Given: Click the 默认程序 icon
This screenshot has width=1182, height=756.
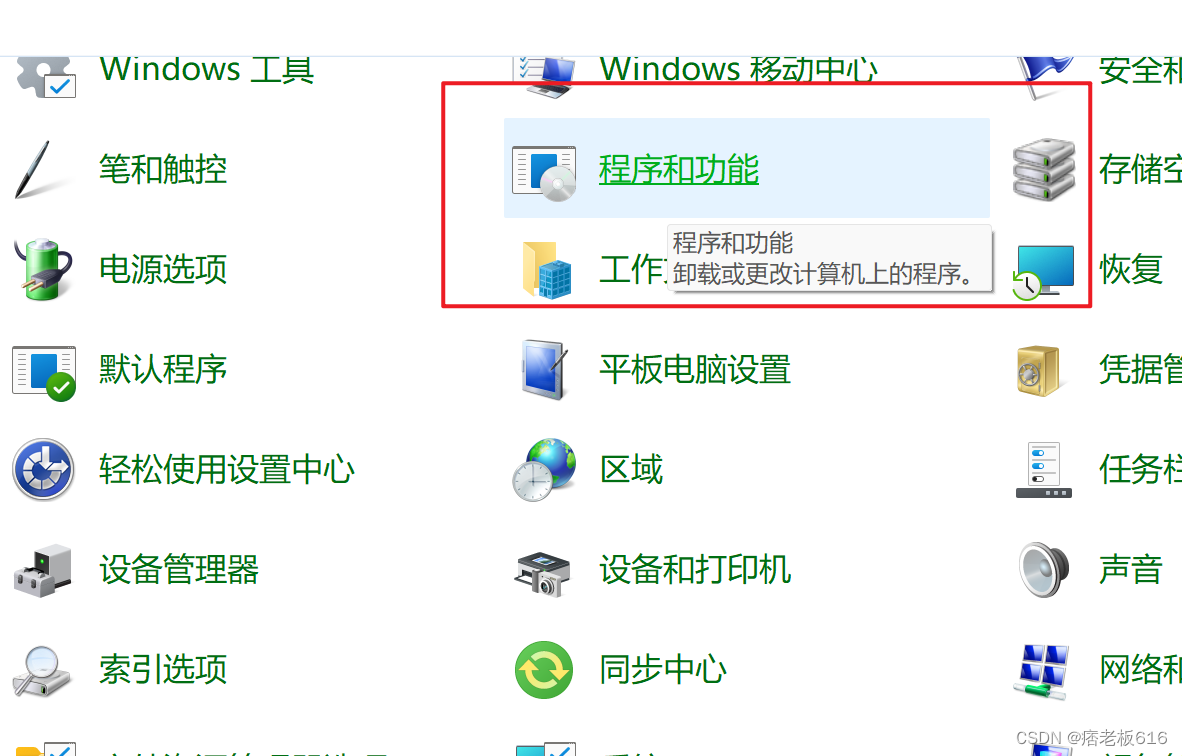Looking at the screenshot, I should coord(44,373).
